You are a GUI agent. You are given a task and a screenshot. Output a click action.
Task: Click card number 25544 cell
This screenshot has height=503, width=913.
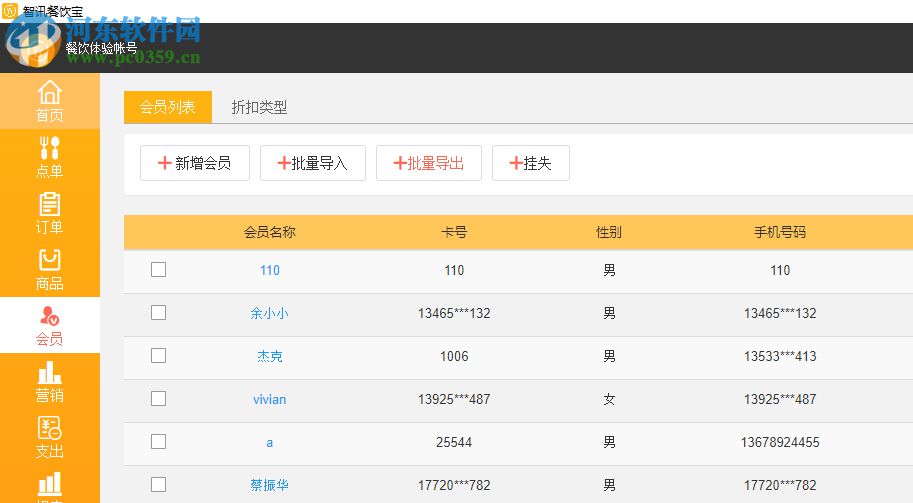pyautogui.click(x=454, y=442)
